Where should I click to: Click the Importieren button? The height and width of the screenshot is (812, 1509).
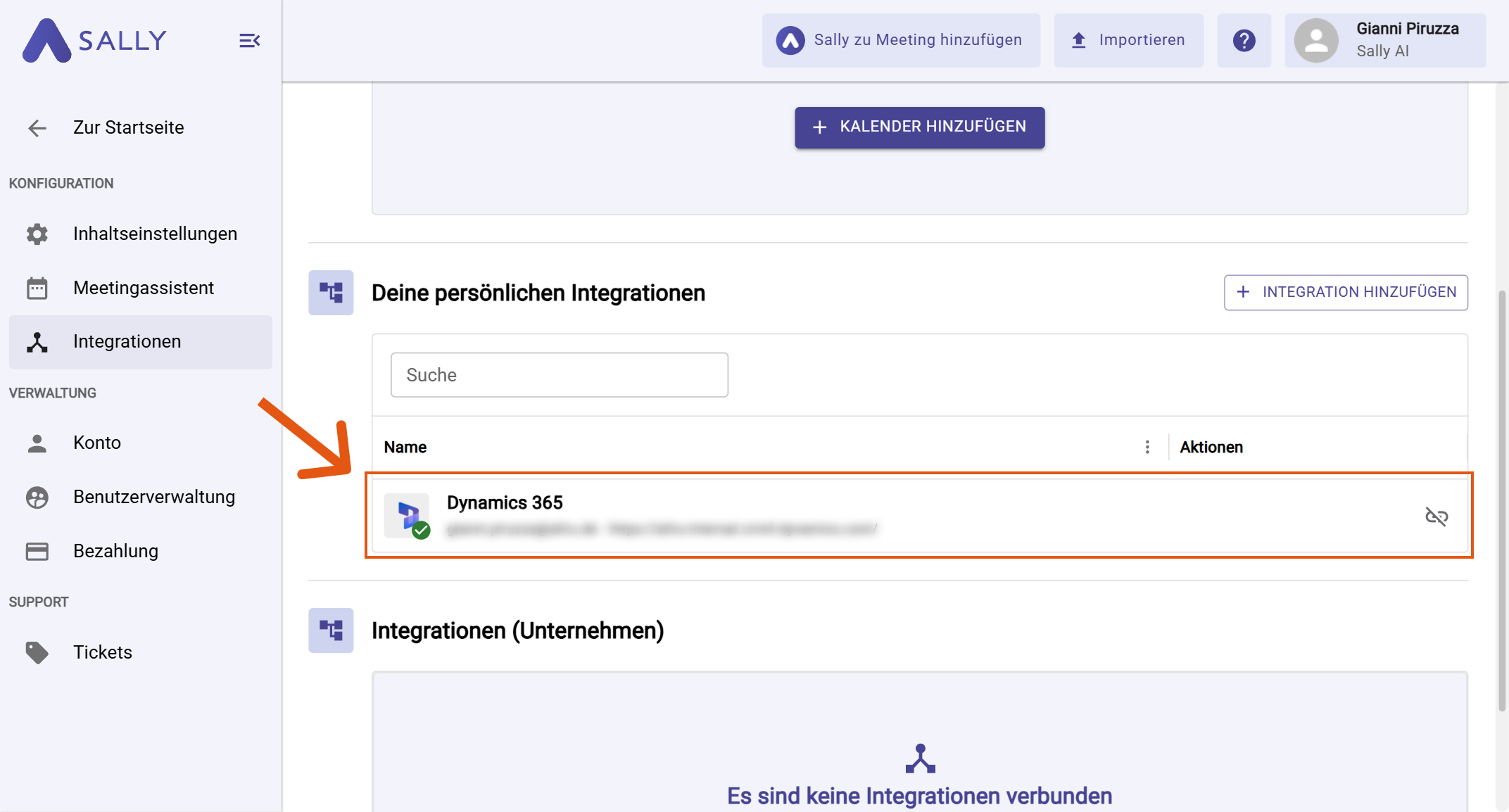(x=1128, y=40)
